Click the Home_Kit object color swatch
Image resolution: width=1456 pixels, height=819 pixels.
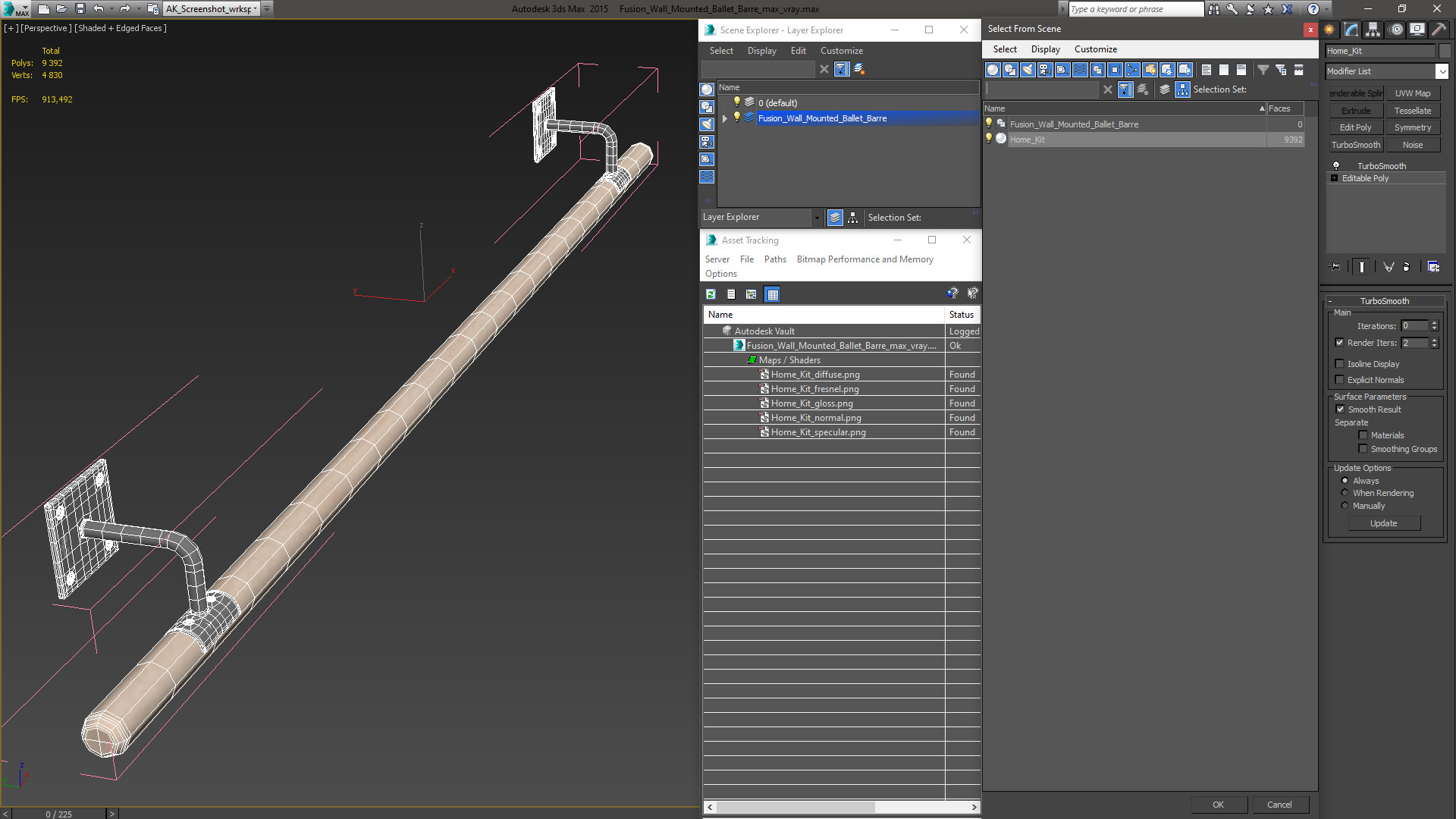pos(1445,51)
